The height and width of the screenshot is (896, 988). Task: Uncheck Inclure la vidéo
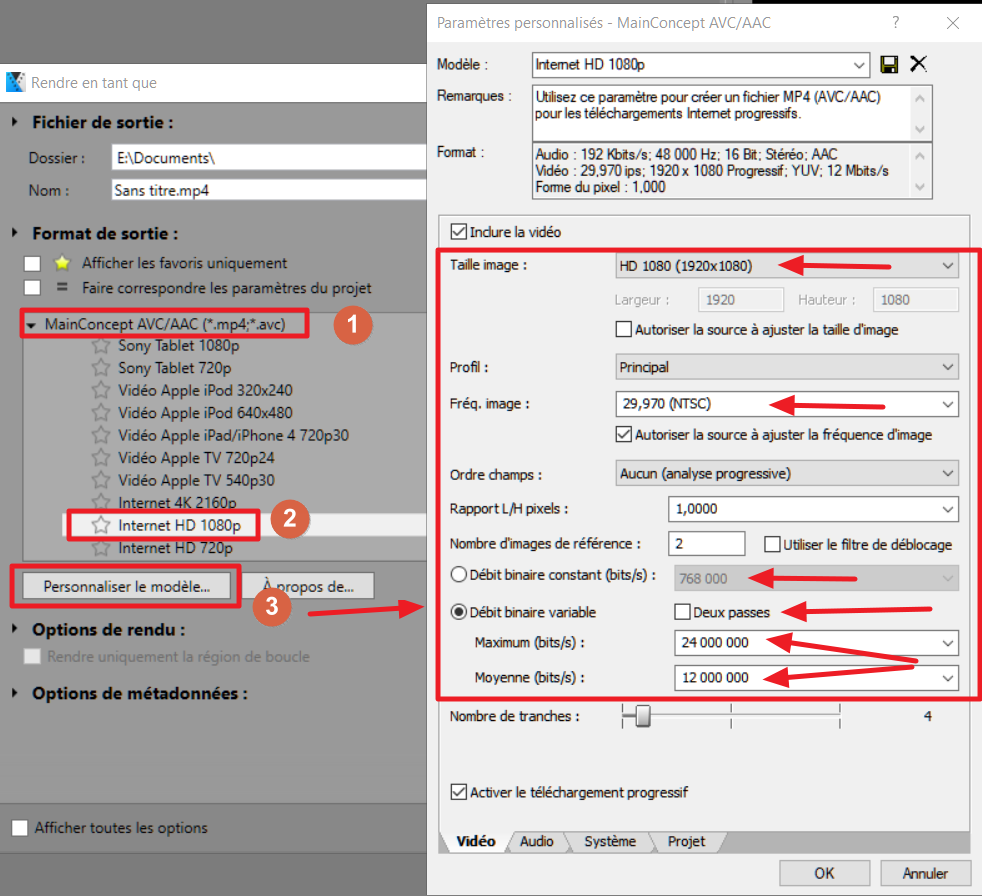459,232
